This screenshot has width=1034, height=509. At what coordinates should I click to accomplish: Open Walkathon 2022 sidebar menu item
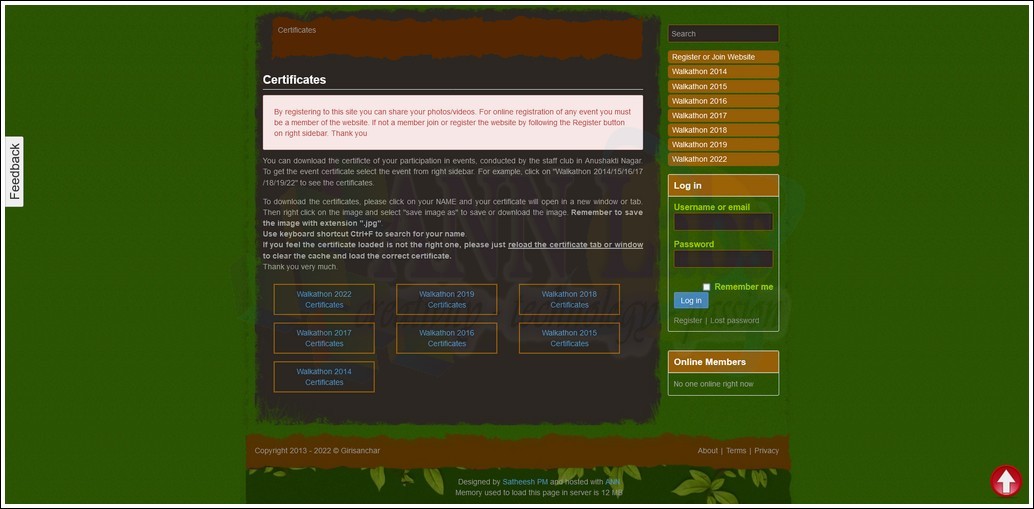[723, 159]
